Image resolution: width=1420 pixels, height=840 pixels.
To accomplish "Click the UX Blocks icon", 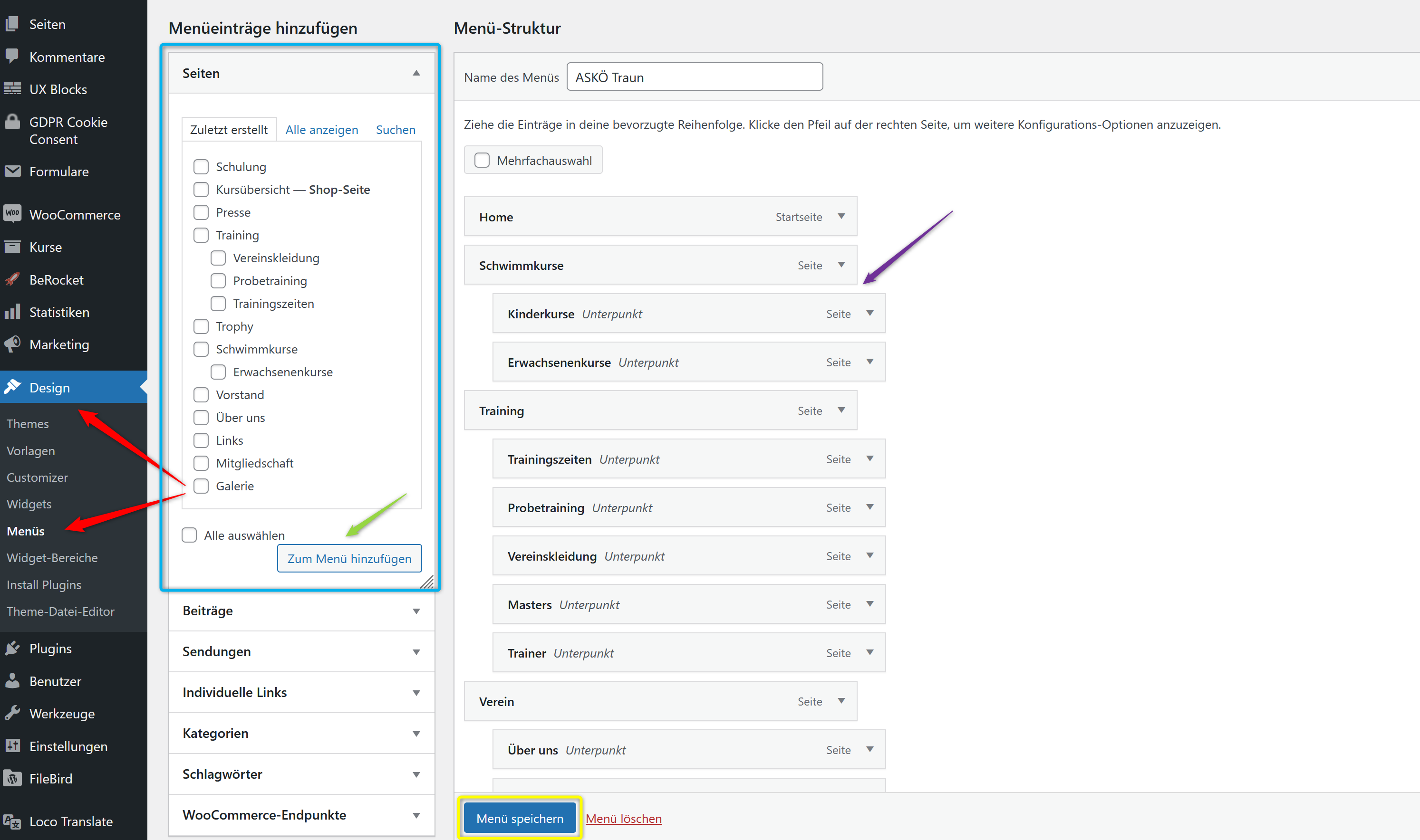I will (x=12, y=89).
